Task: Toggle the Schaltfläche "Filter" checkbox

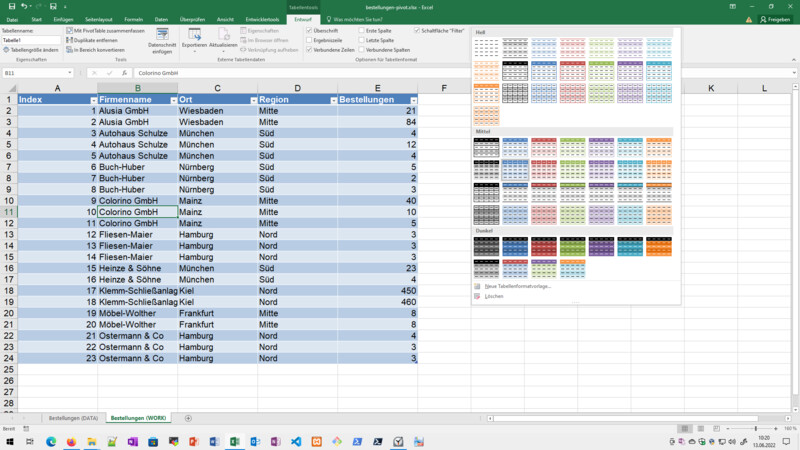Action: [x=417, y=31]
